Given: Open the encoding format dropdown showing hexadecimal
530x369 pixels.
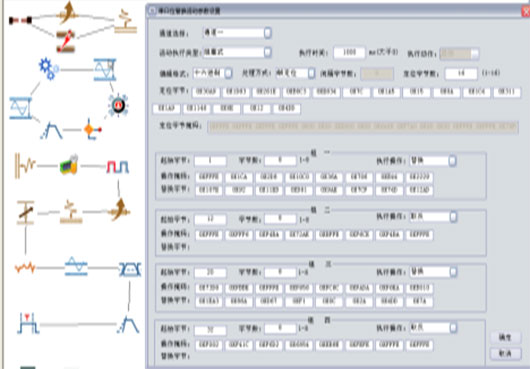Looking at the screenshot, I should 228,73.
